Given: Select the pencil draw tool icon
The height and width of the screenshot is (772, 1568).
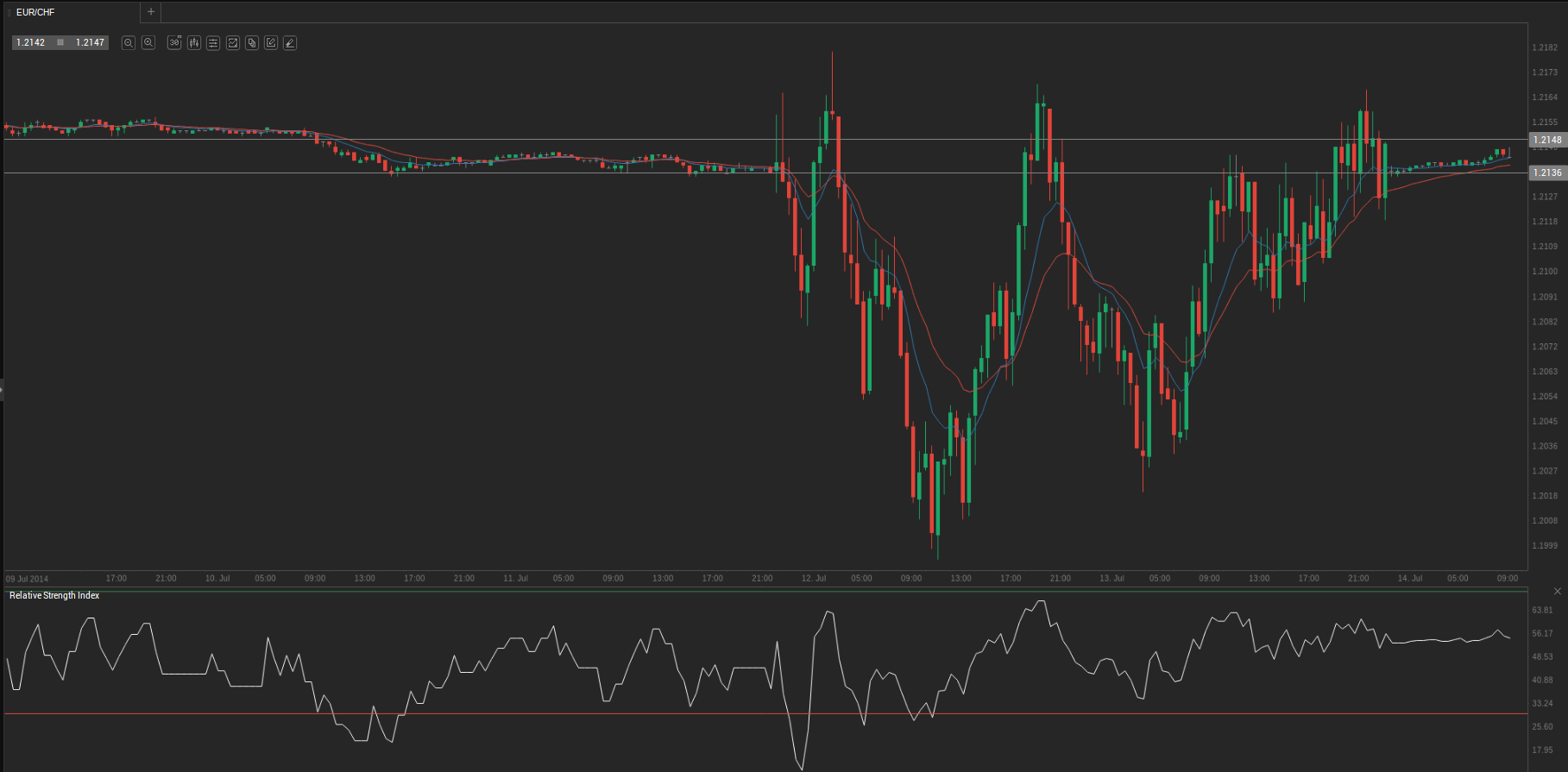Looking at the screenshot, I should [x=290, y=42].
